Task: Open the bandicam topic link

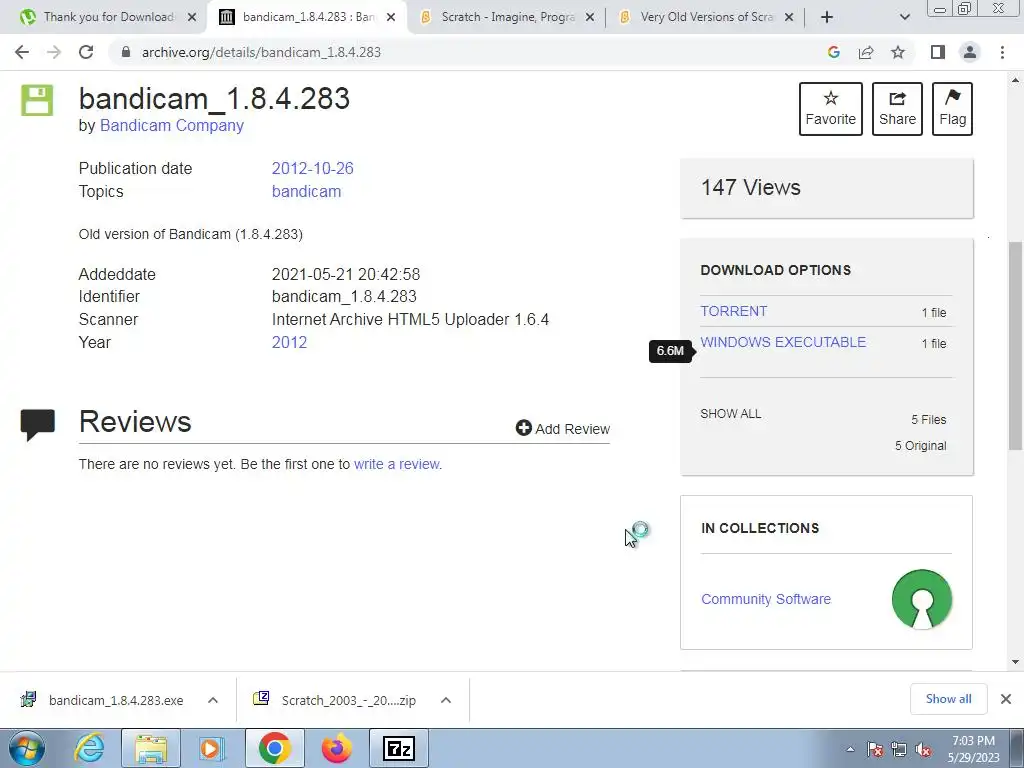Action: 306,191
